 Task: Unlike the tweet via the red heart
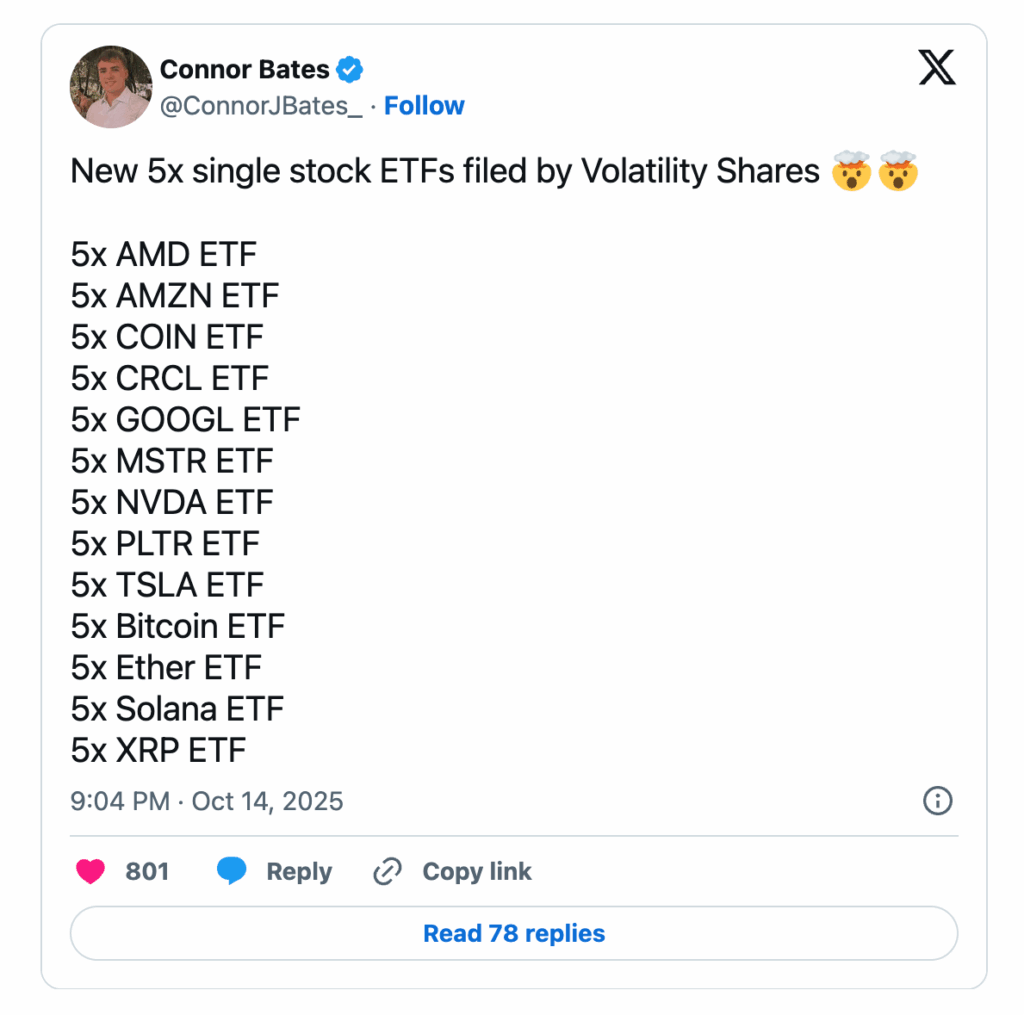tap(90, 871)
